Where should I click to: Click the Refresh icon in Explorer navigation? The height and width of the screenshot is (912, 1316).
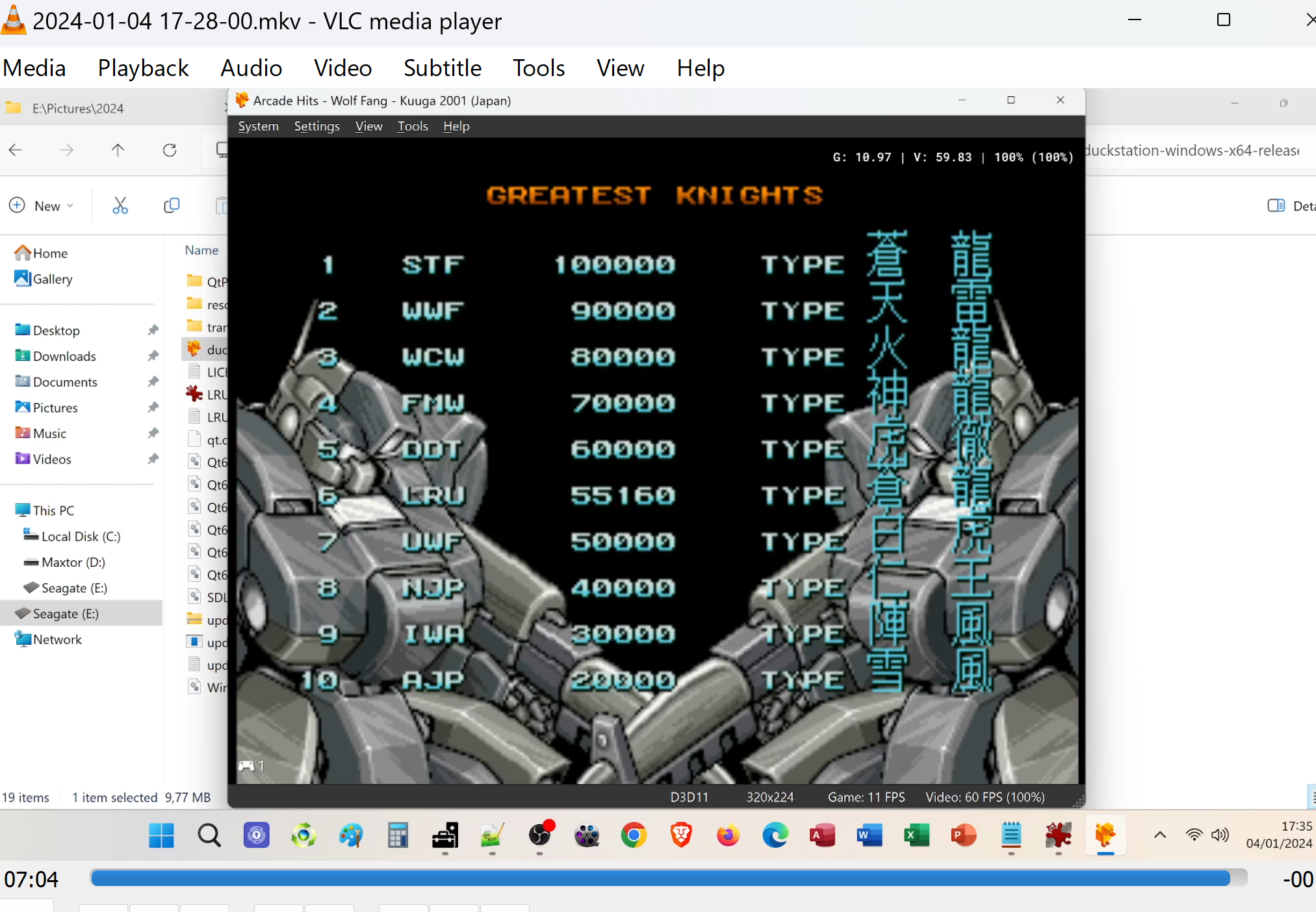[x=170, y=151]
